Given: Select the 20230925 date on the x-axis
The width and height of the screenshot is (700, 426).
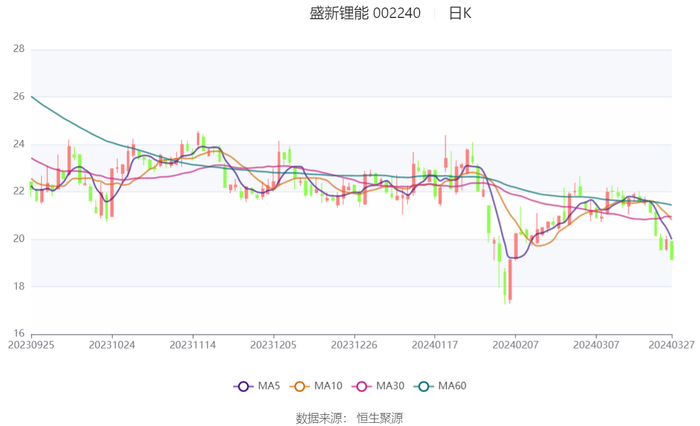Looking at the screenshot, I should (x=32, y=344).
